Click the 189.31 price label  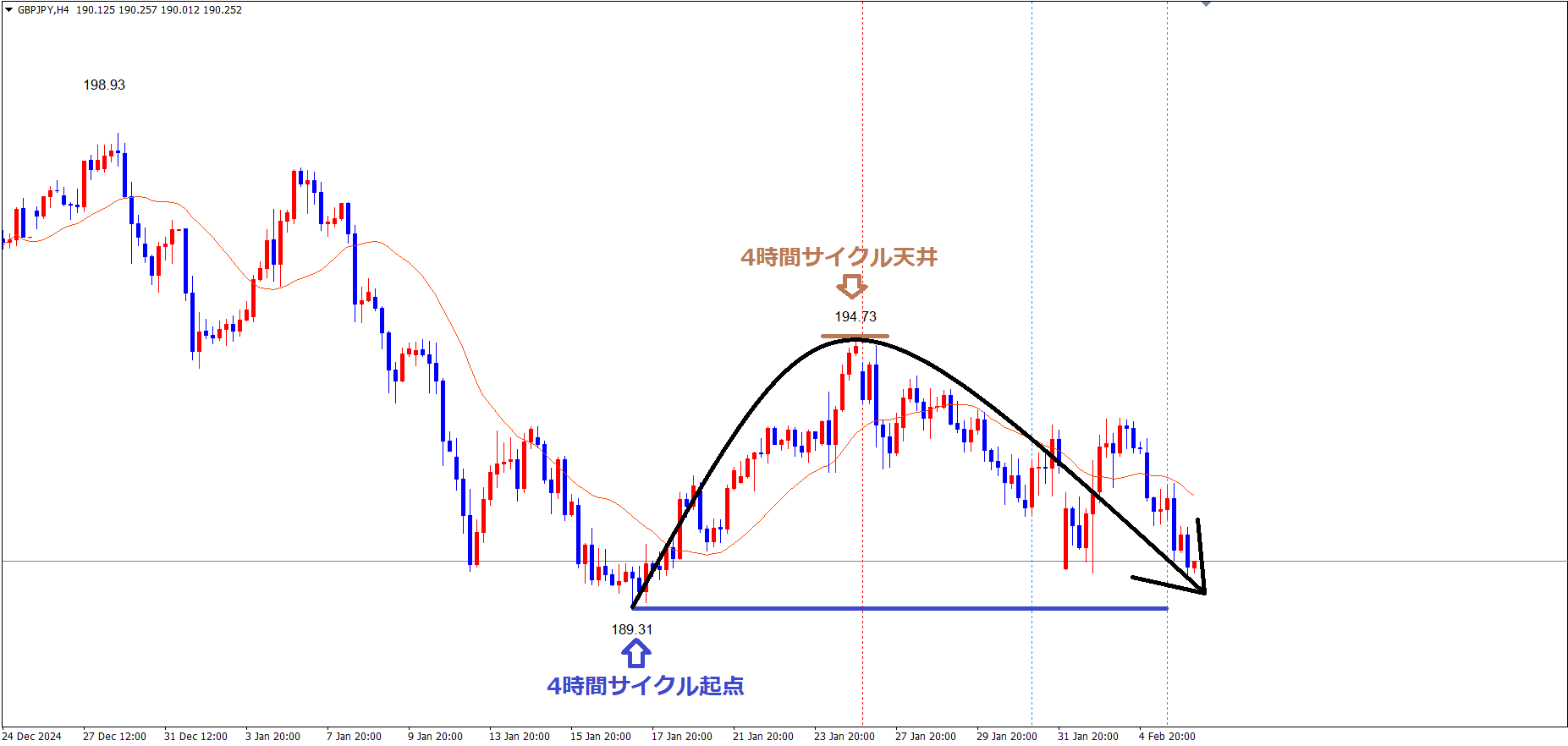coord(632,630)
